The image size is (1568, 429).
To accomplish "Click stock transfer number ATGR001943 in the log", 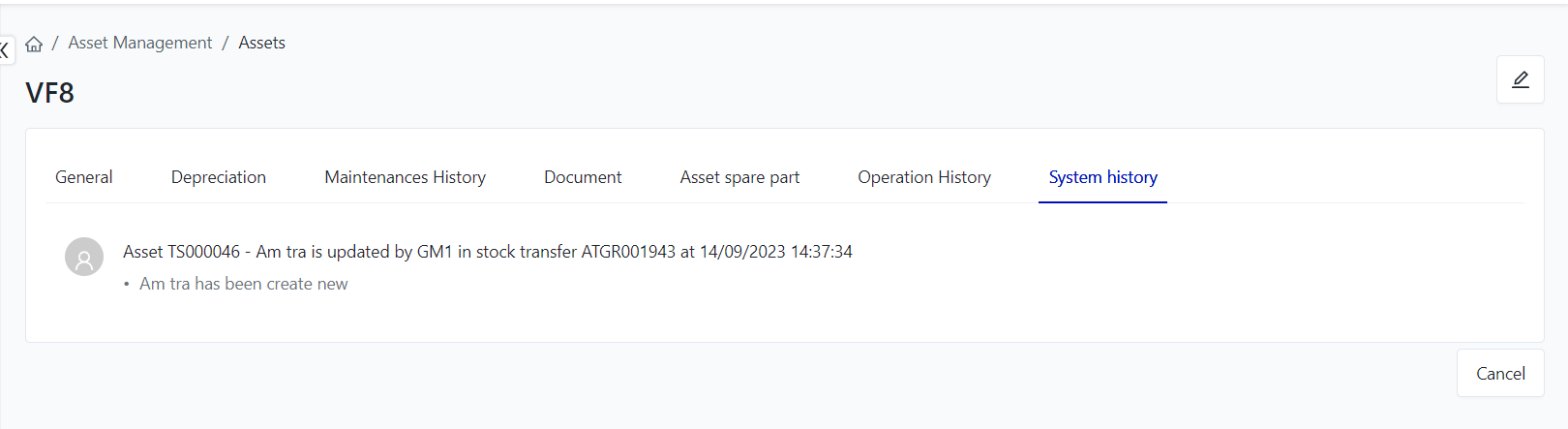I will pyautogui.click(x=628, y=252).
